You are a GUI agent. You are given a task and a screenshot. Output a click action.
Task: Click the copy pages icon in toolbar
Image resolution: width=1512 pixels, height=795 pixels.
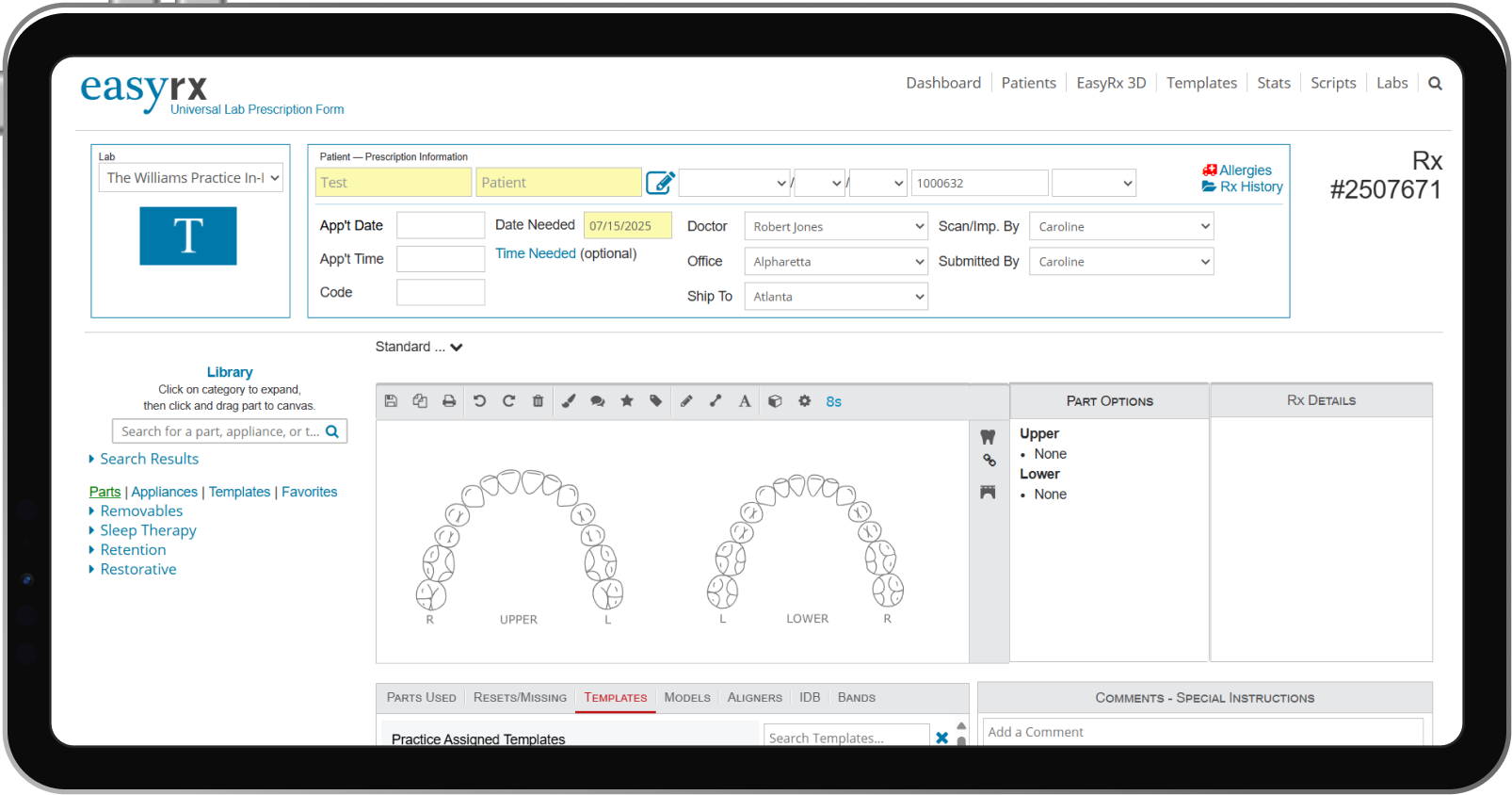coord(420,401)
